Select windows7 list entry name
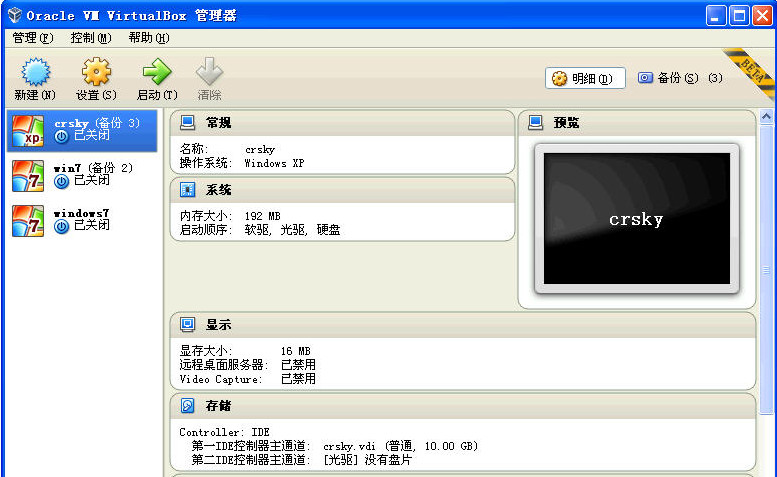 (x=81, y=213)
